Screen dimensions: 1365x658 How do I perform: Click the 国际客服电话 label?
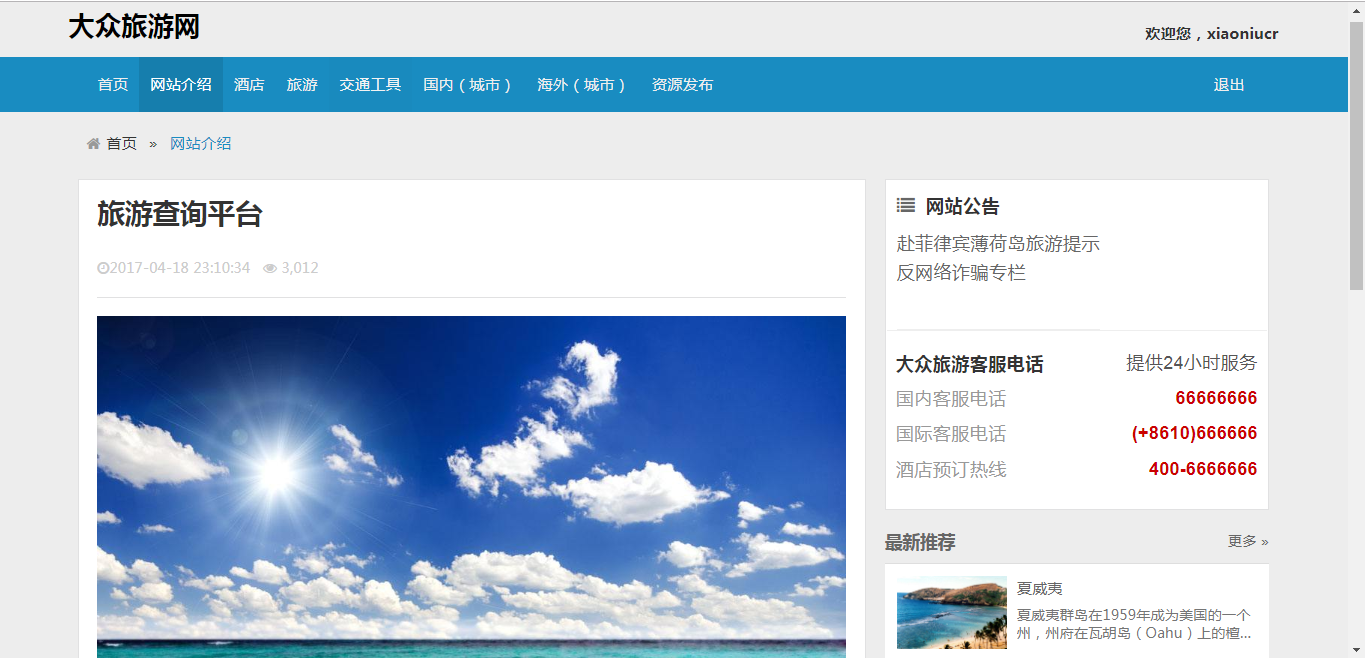[x=951, y=434]
